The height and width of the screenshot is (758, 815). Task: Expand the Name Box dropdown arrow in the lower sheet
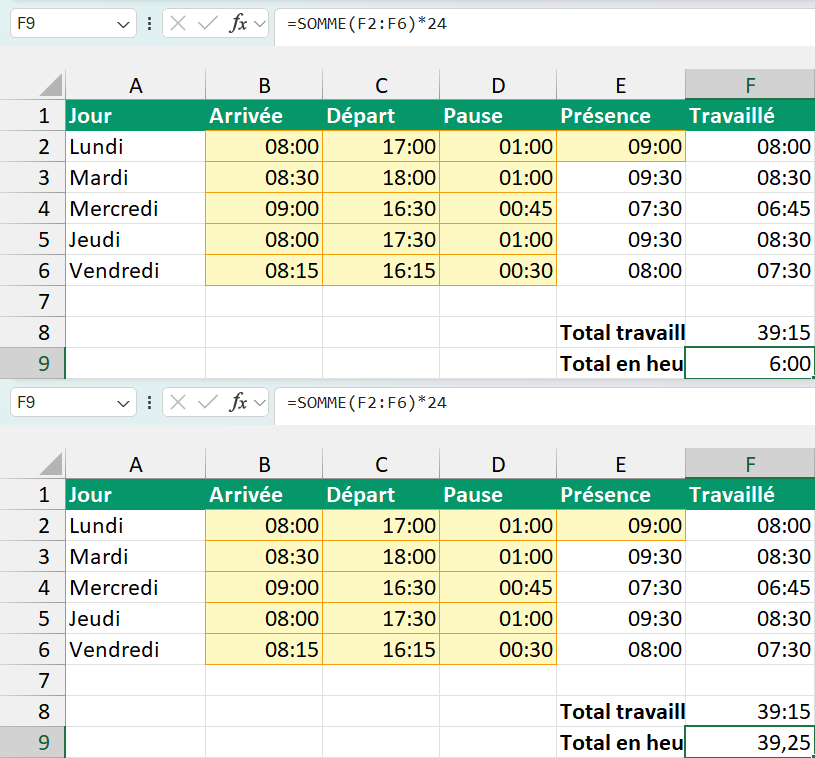123,403
